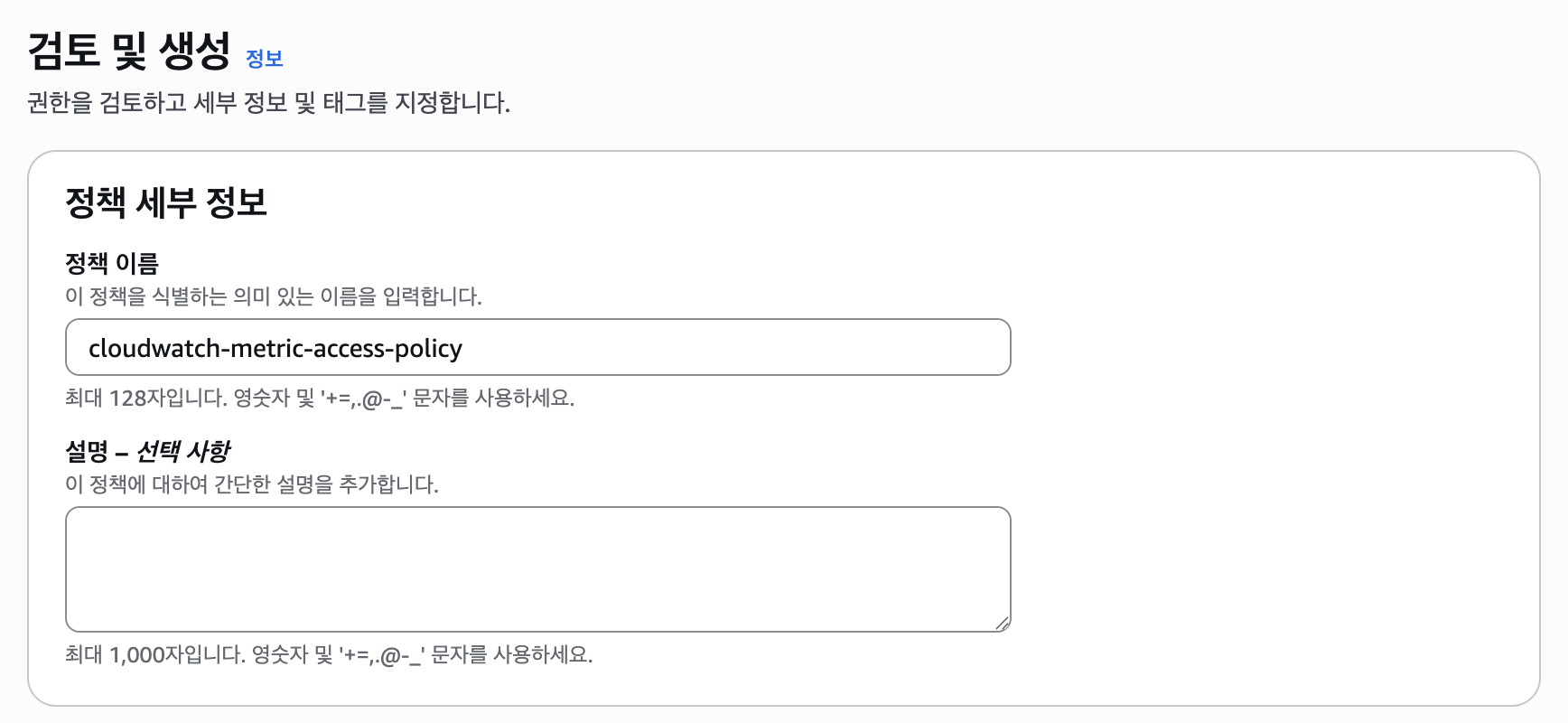Focus the 설명 description text area
Viewport: 1568px width, 723px height.
pyautogui.click(x=537, y=568)
